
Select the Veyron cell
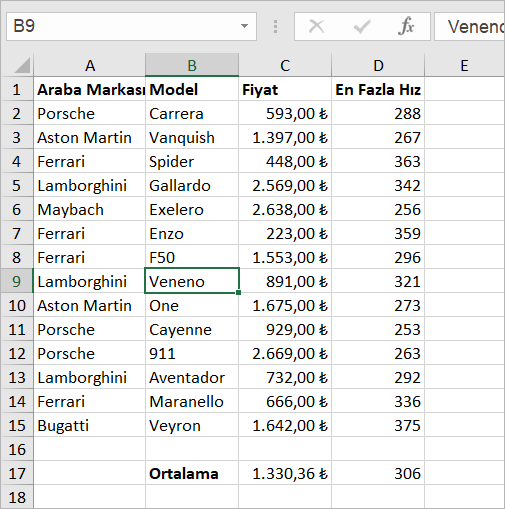[192, 425]
